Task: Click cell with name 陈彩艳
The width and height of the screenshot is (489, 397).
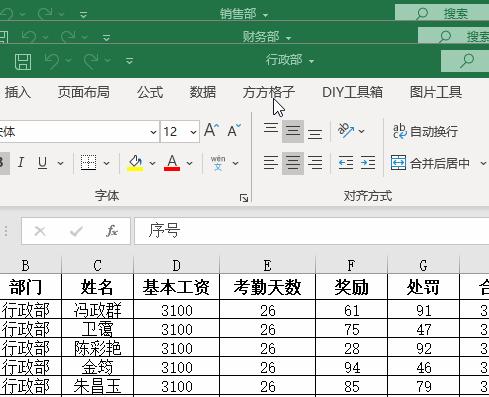Action: click(97, 348)
